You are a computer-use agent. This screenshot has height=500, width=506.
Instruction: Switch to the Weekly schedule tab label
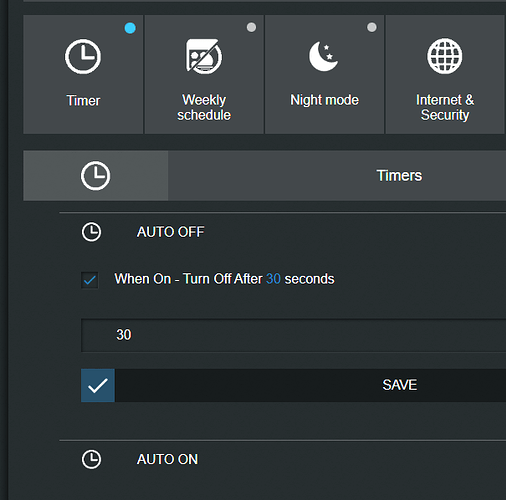204,107
